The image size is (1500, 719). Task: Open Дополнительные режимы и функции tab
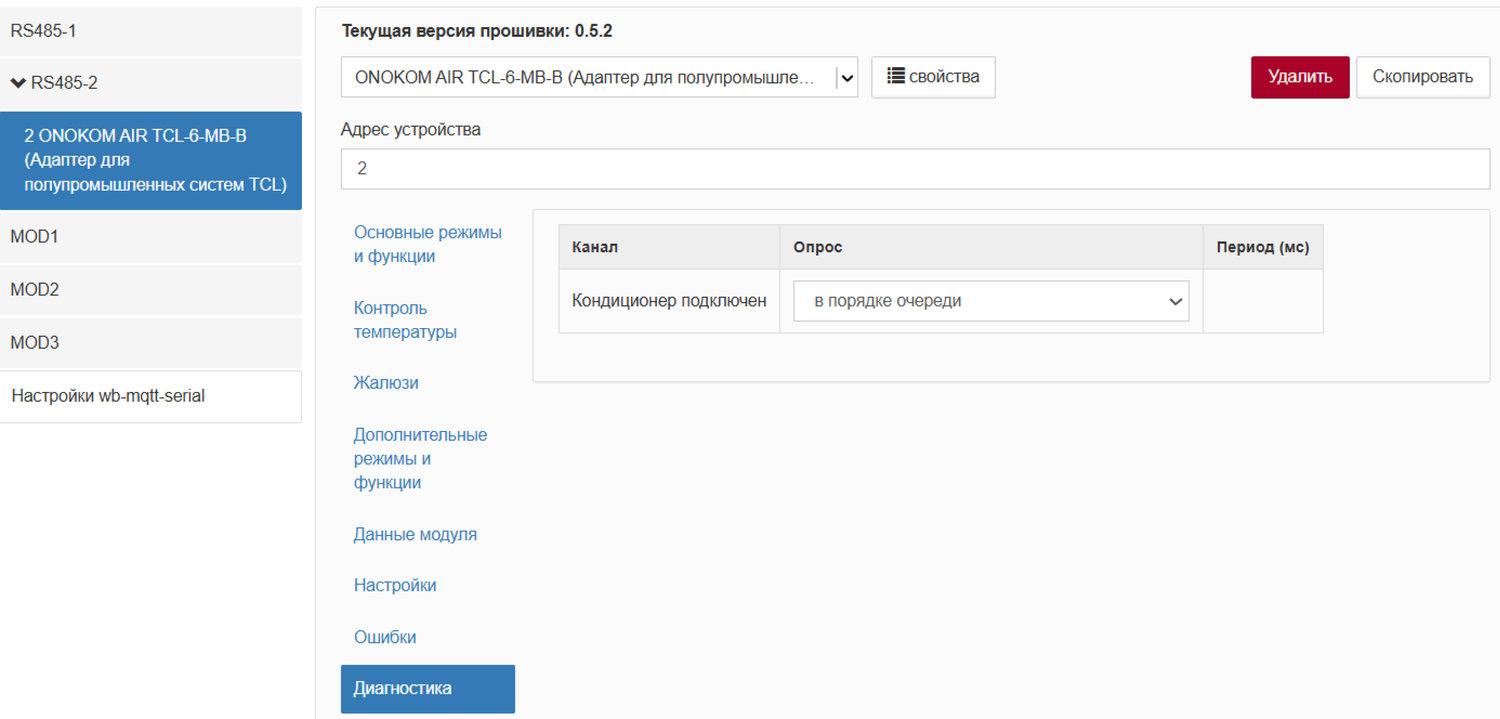(x=420, y=459)
